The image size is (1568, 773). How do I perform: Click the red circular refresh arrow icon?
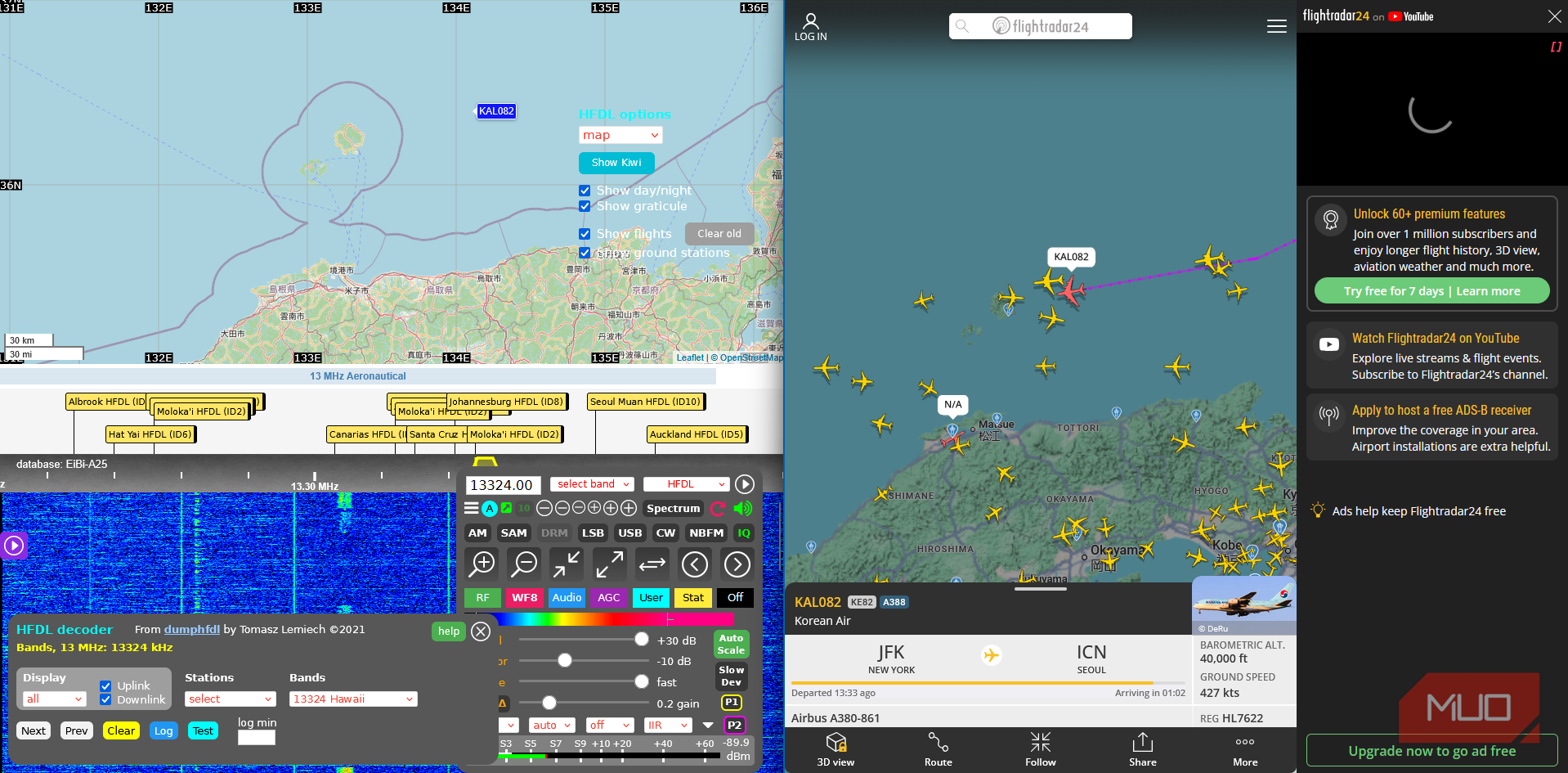pyautogui.click(x=718, y=508)
